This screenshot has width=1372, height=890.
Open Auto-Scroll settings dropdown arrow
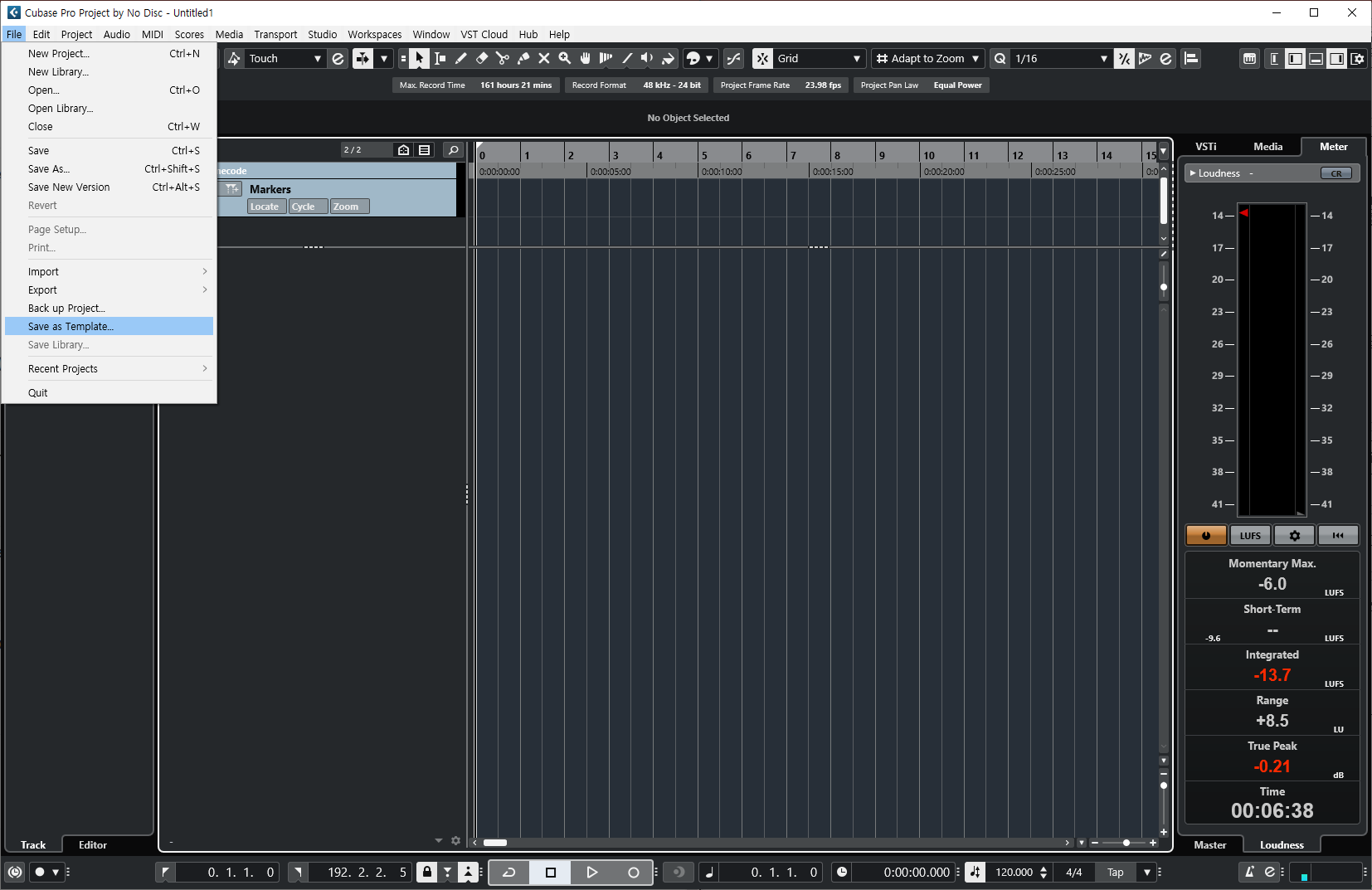coord(384,58)
